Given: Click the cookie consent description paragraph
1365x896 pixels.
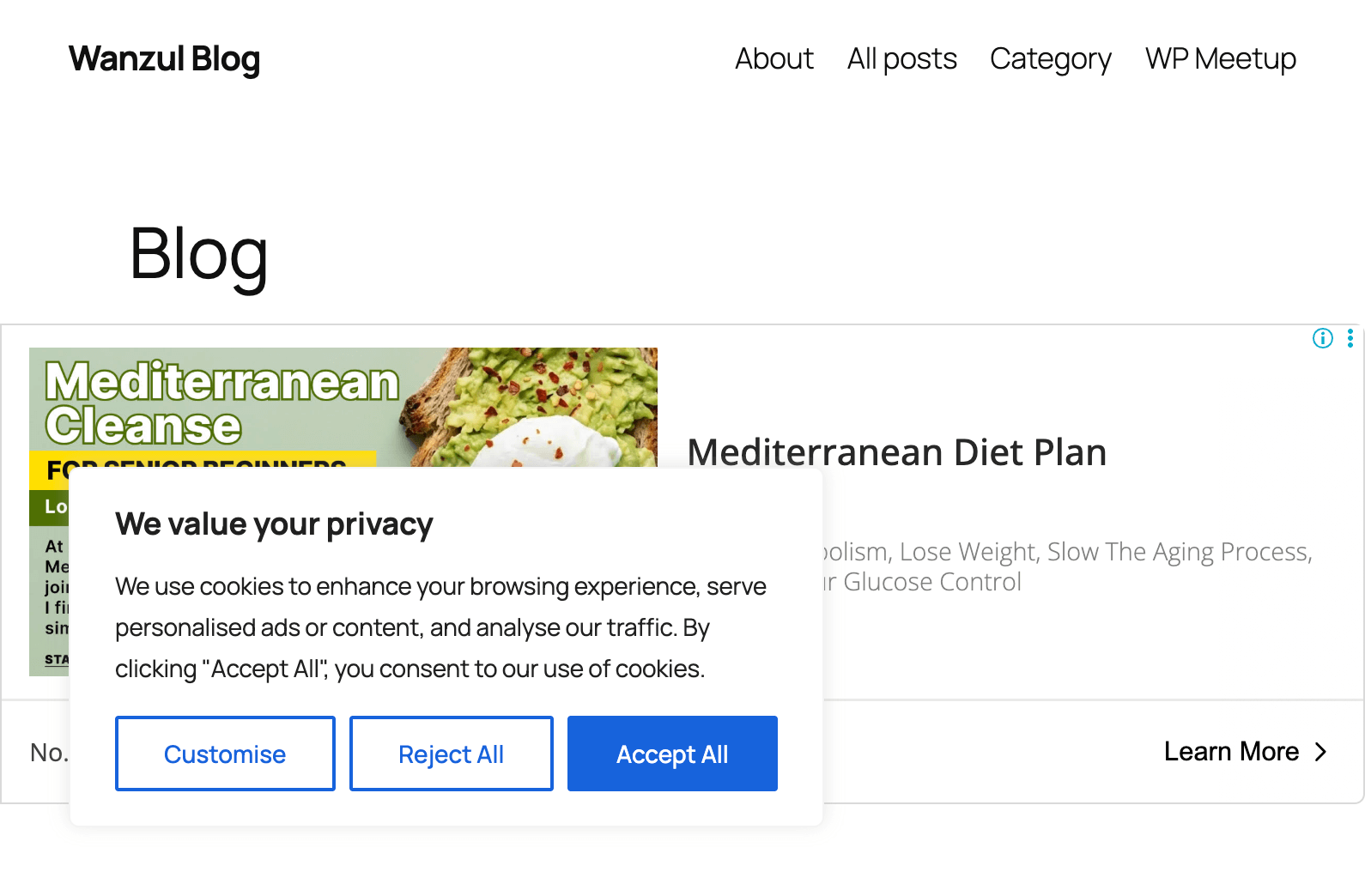Looking at the screenshot, I should pyautogui.click(x=440, y=627).
